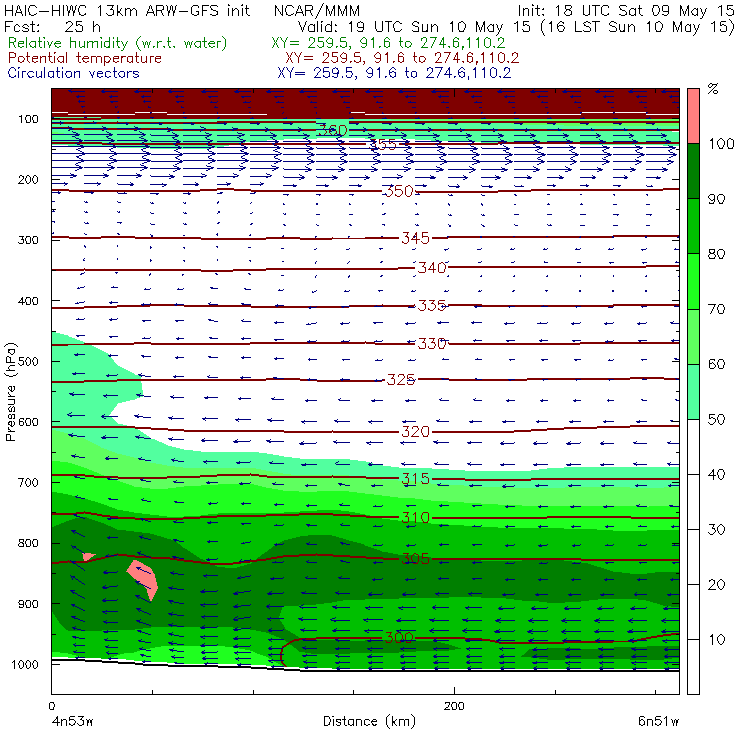Click the pink above-100% color bar segment
The image size is (740, 740).
pyautogui.click(x=693, y=116)
